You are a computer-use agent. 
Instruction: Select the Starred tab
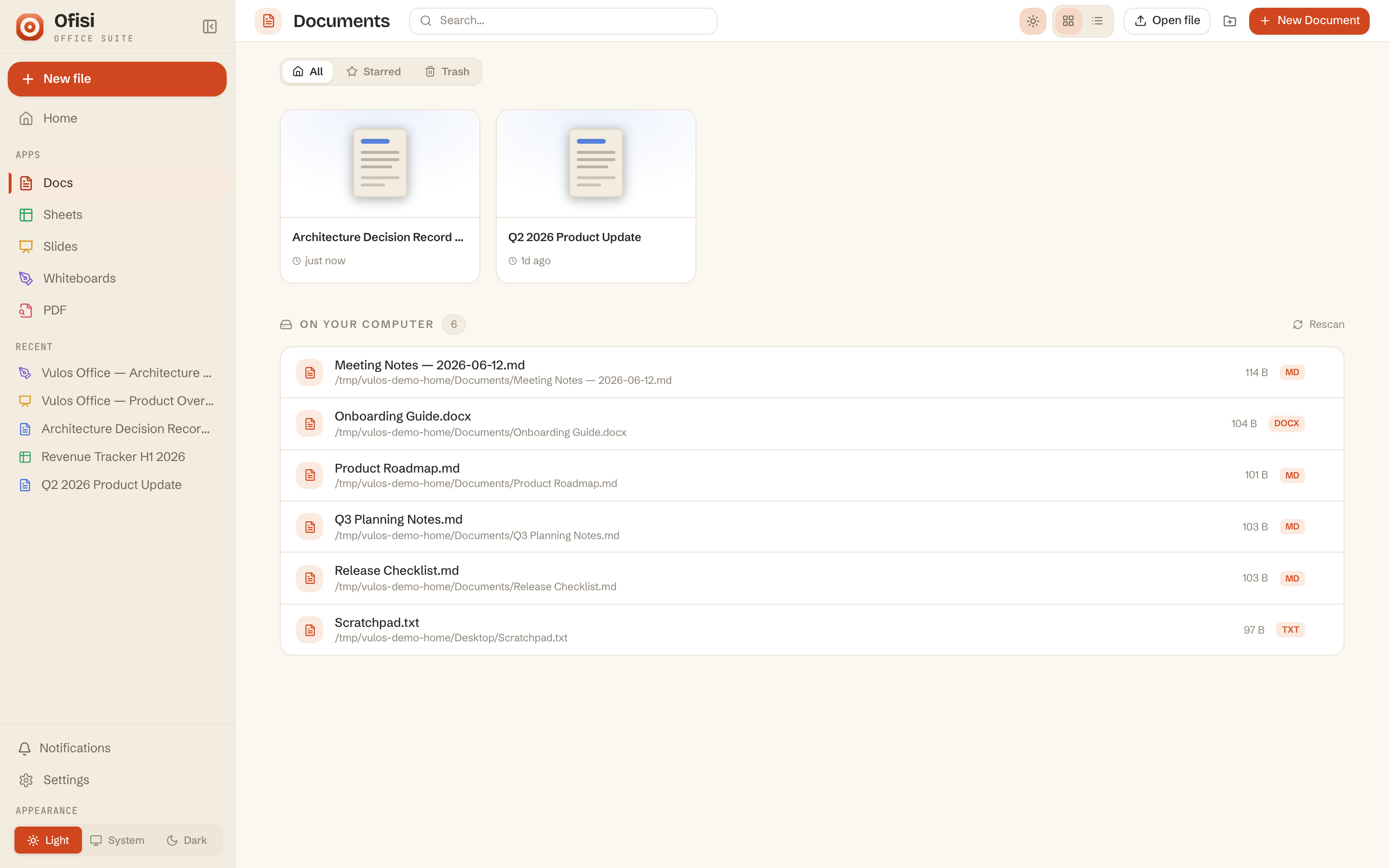374,72
